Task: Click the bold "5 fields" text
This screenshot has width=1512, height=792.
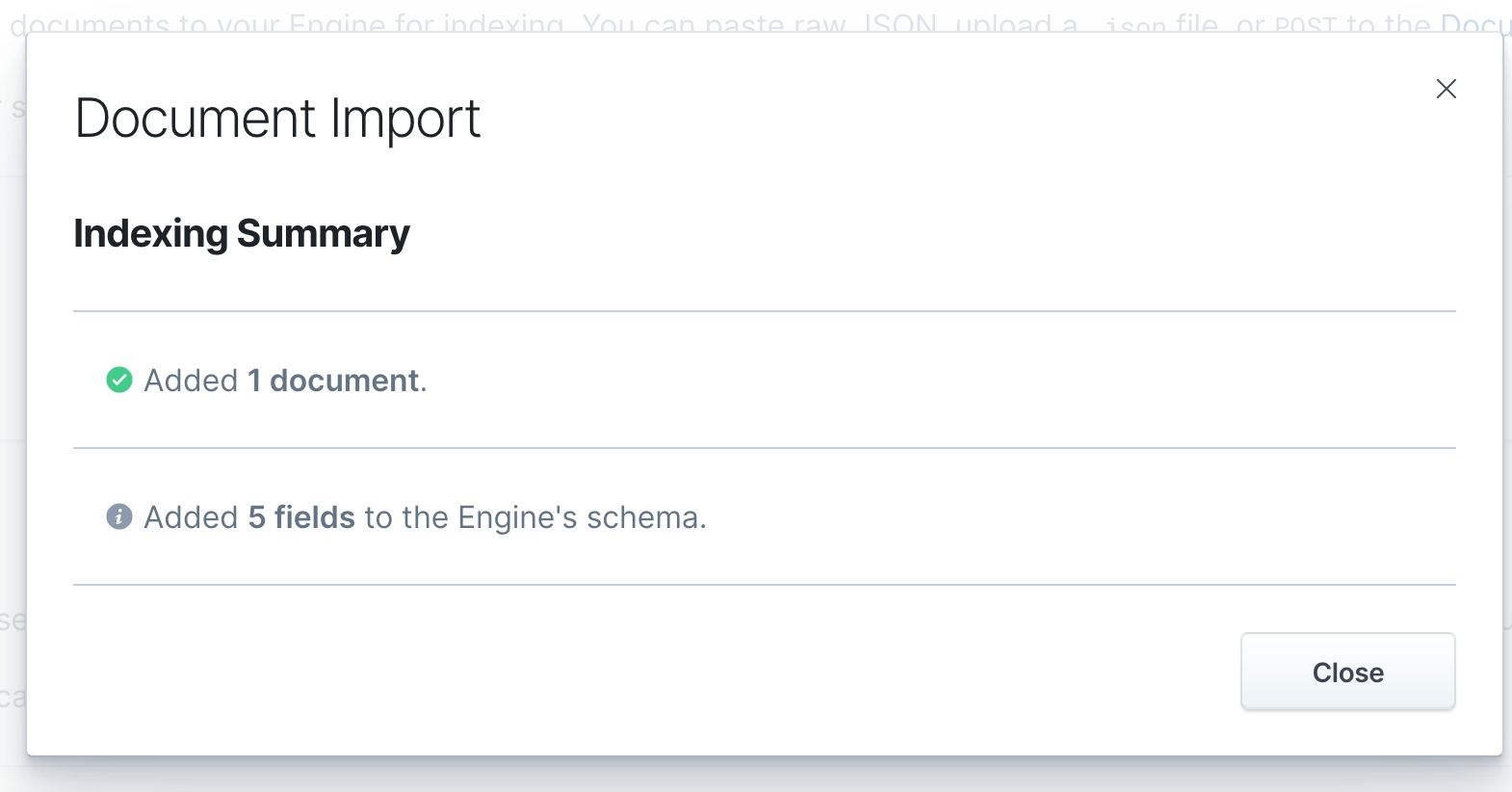Action: click(301, 517)
